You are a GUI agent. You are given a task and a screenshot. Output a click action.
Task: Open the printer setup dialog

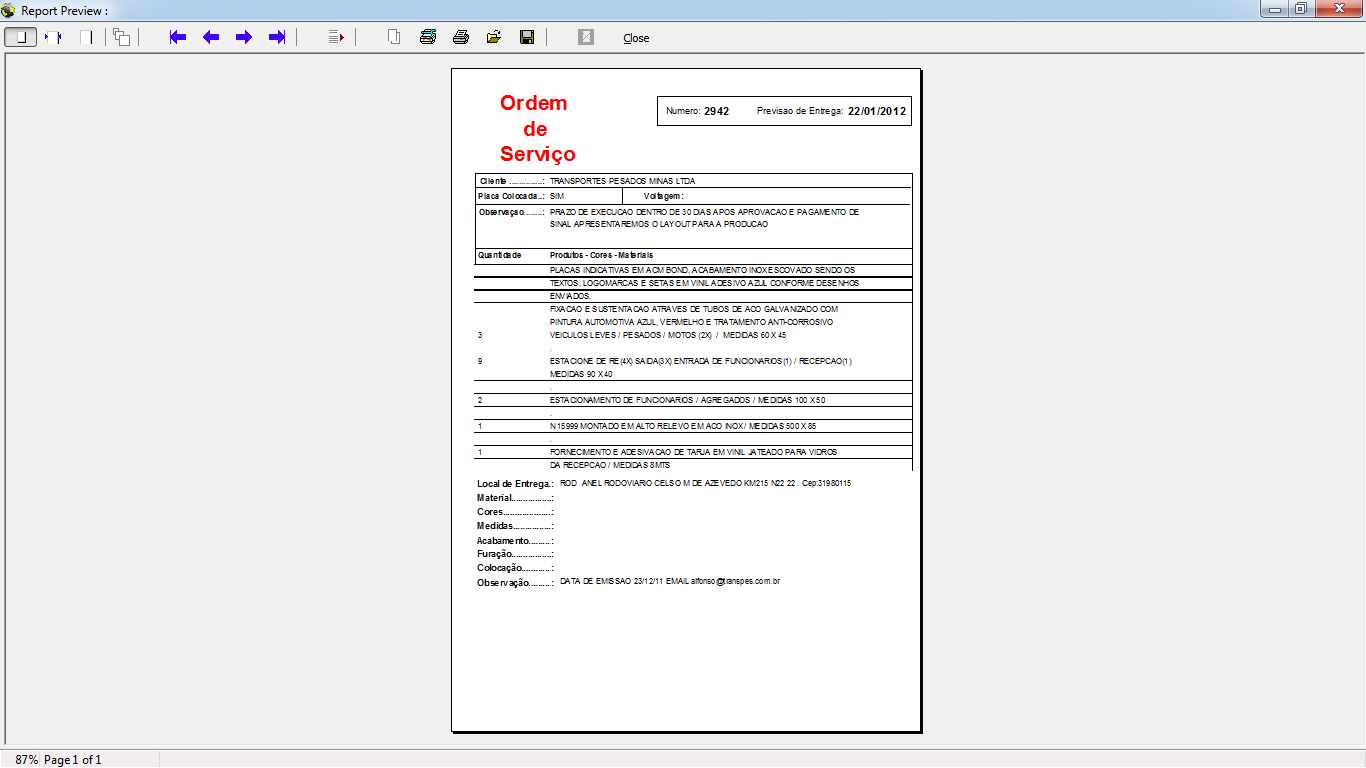pyautogui.click(x=428, y=37)
